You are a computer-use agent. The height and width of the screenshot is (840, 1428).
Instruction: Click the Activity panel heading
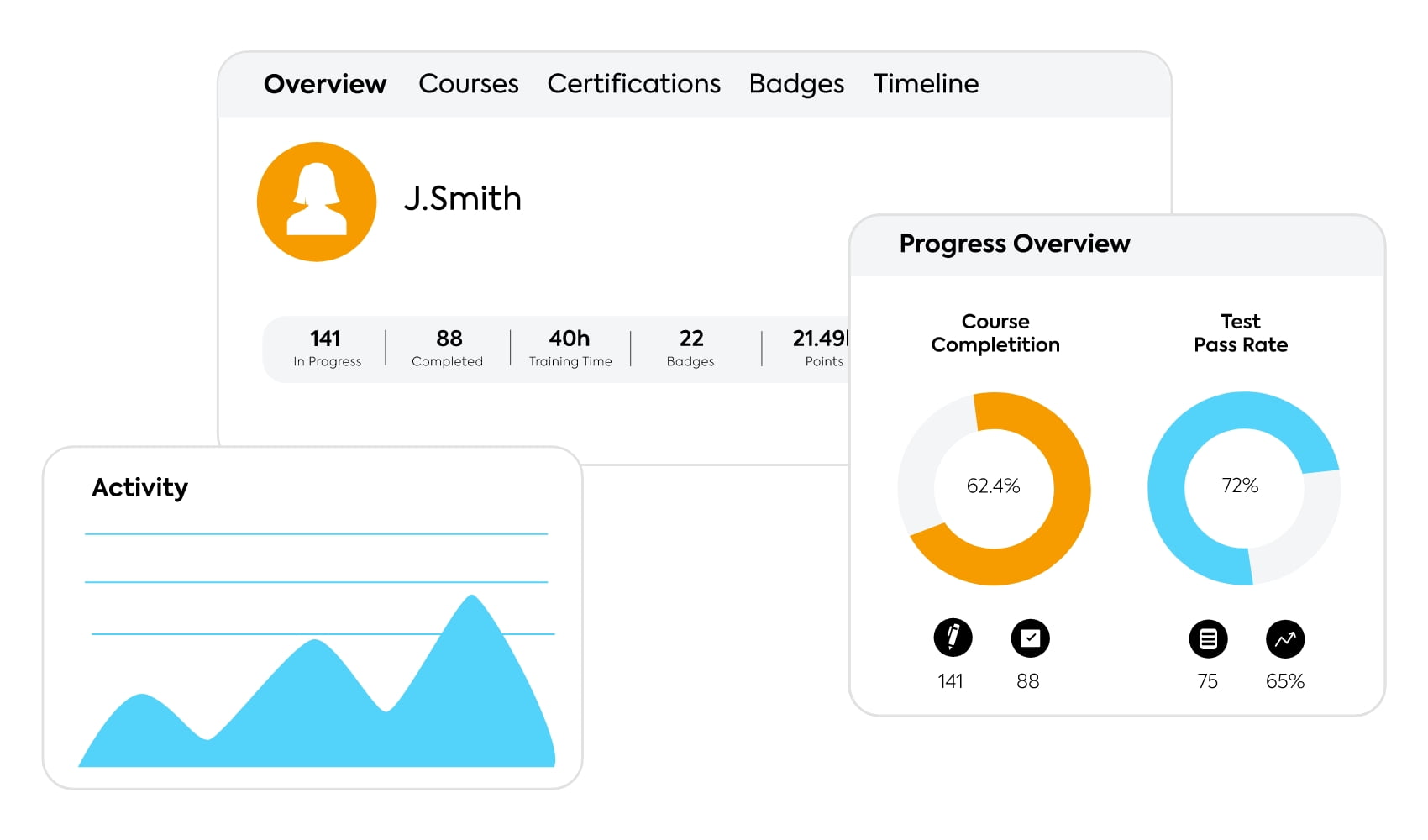[x=140, y=487]
